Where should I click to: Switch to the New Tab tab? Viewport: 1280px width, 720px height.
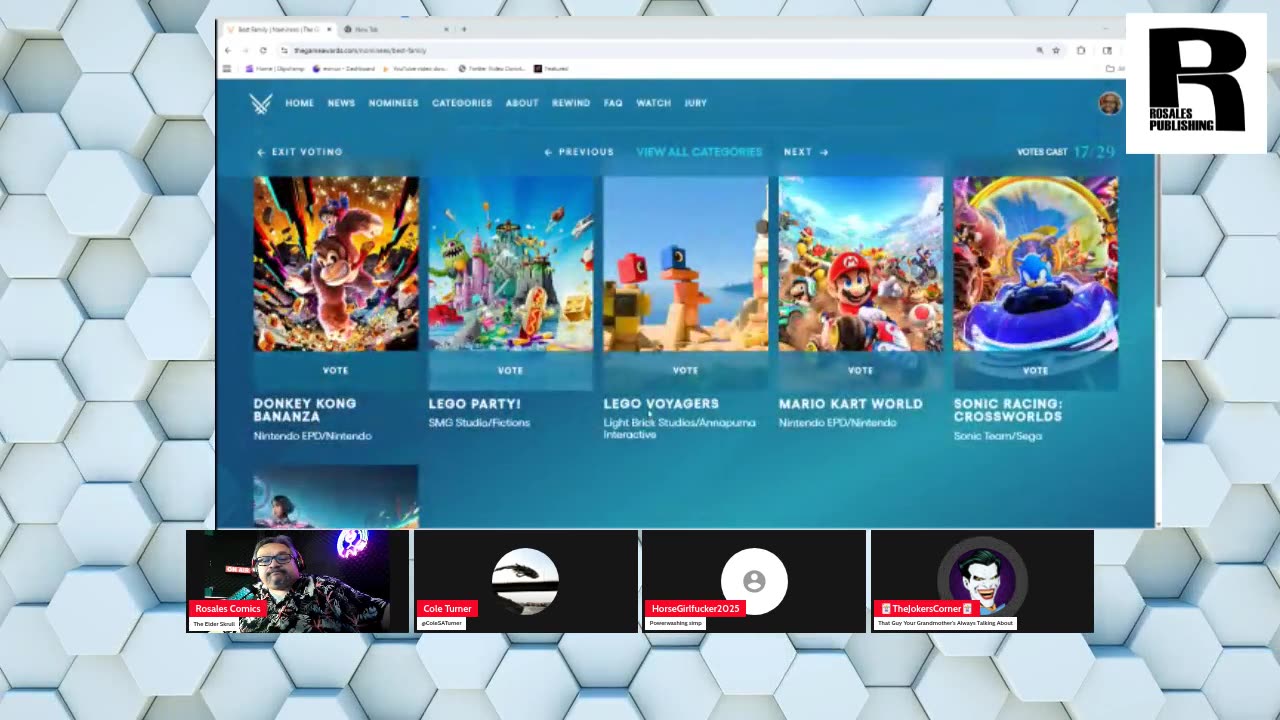point(395,29)
